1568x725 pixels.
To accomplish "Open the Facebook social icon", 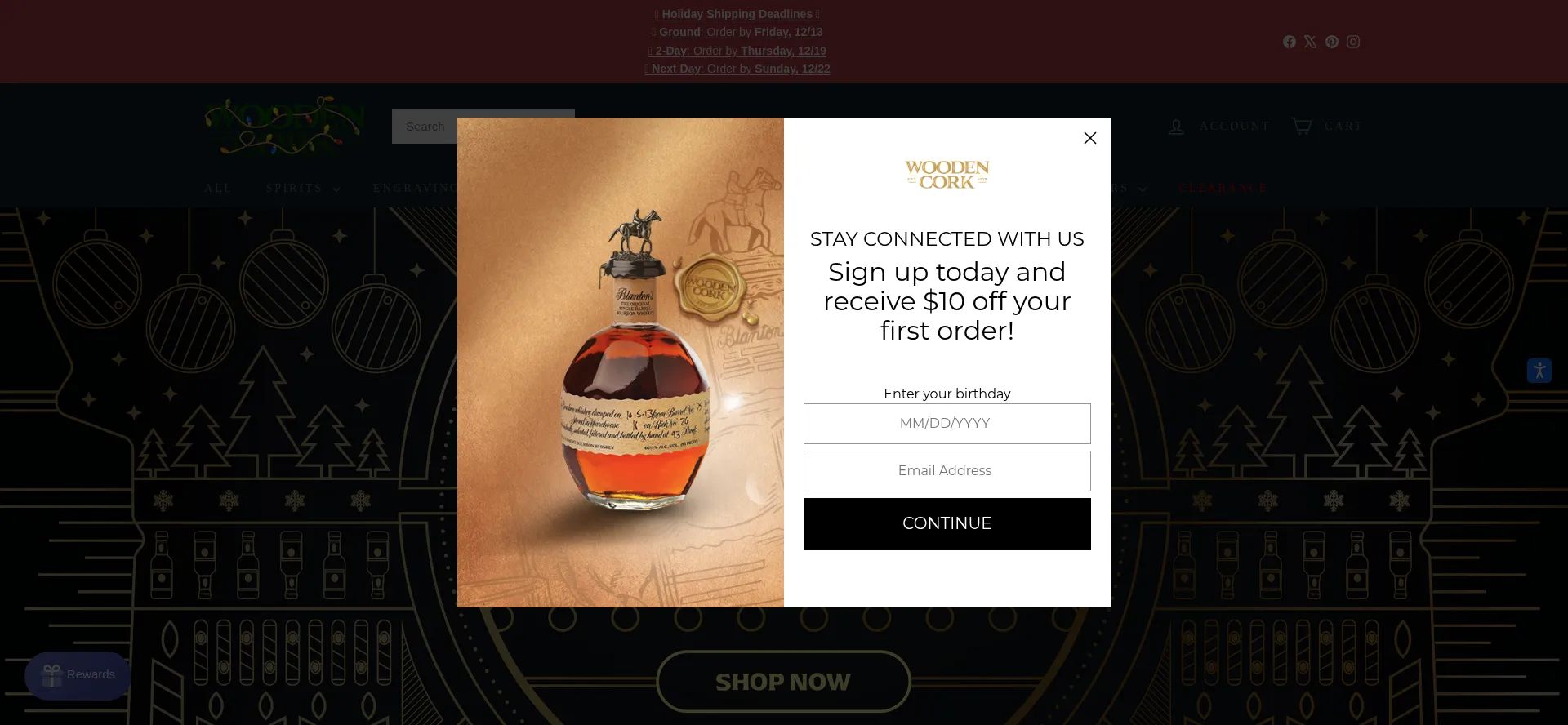I will pyautogui.click(x=1289, y=42).
